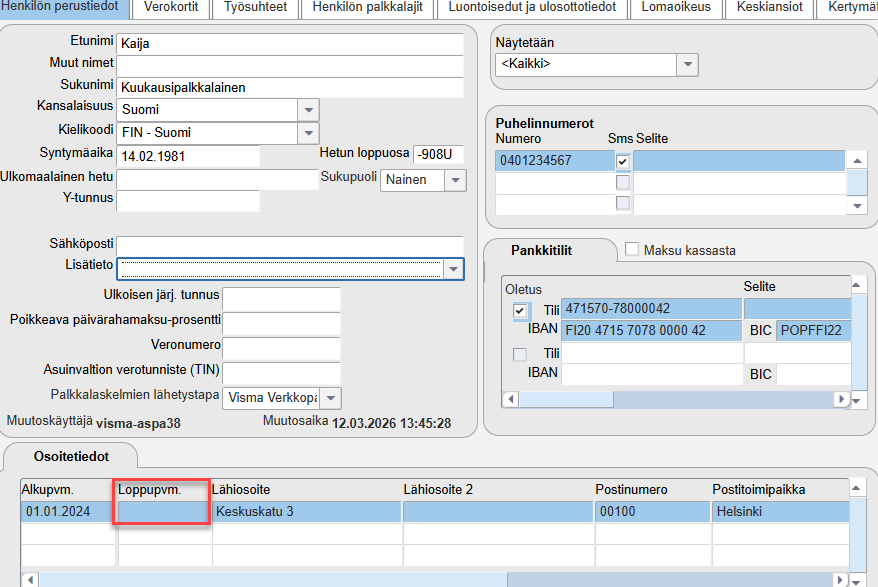Open the Sukupuoli dropdown
The image size is (878, 587).
tap(455, 180)
